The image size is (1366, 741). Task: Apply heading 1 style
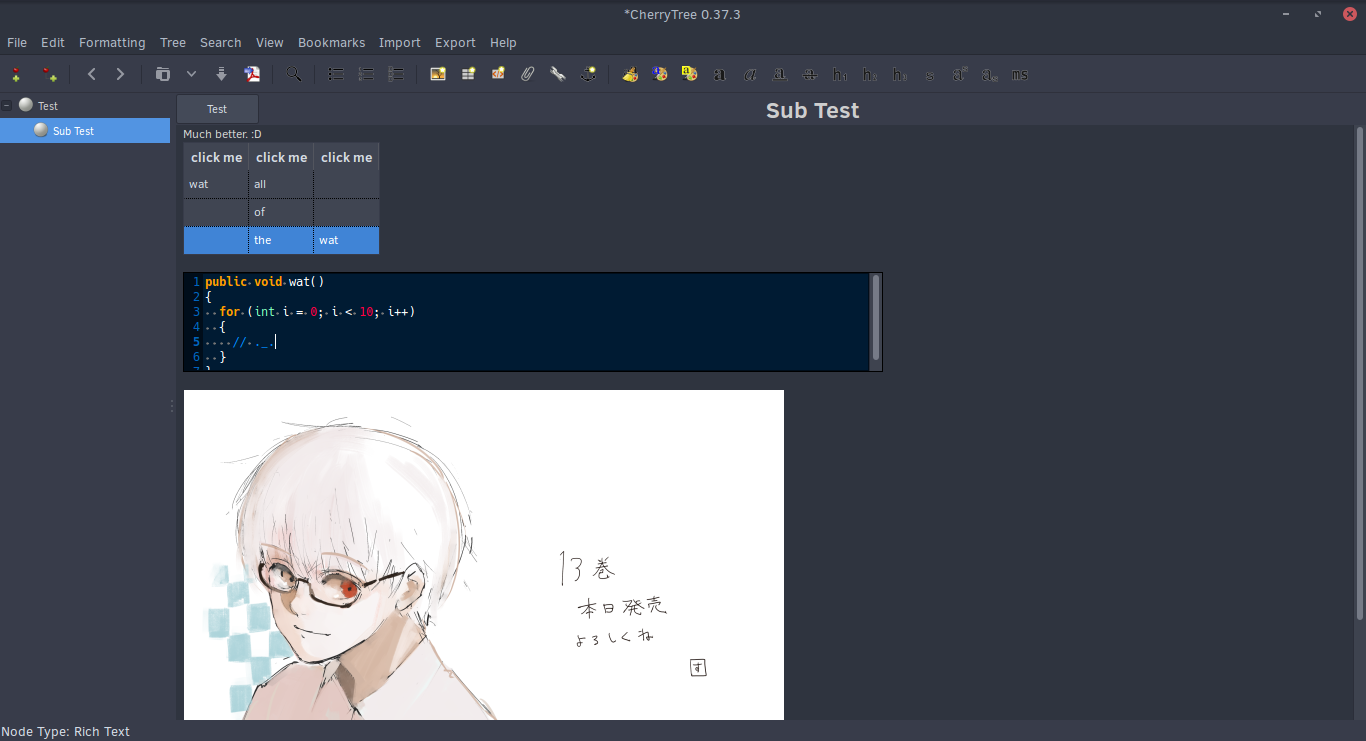tap(840, 74)
